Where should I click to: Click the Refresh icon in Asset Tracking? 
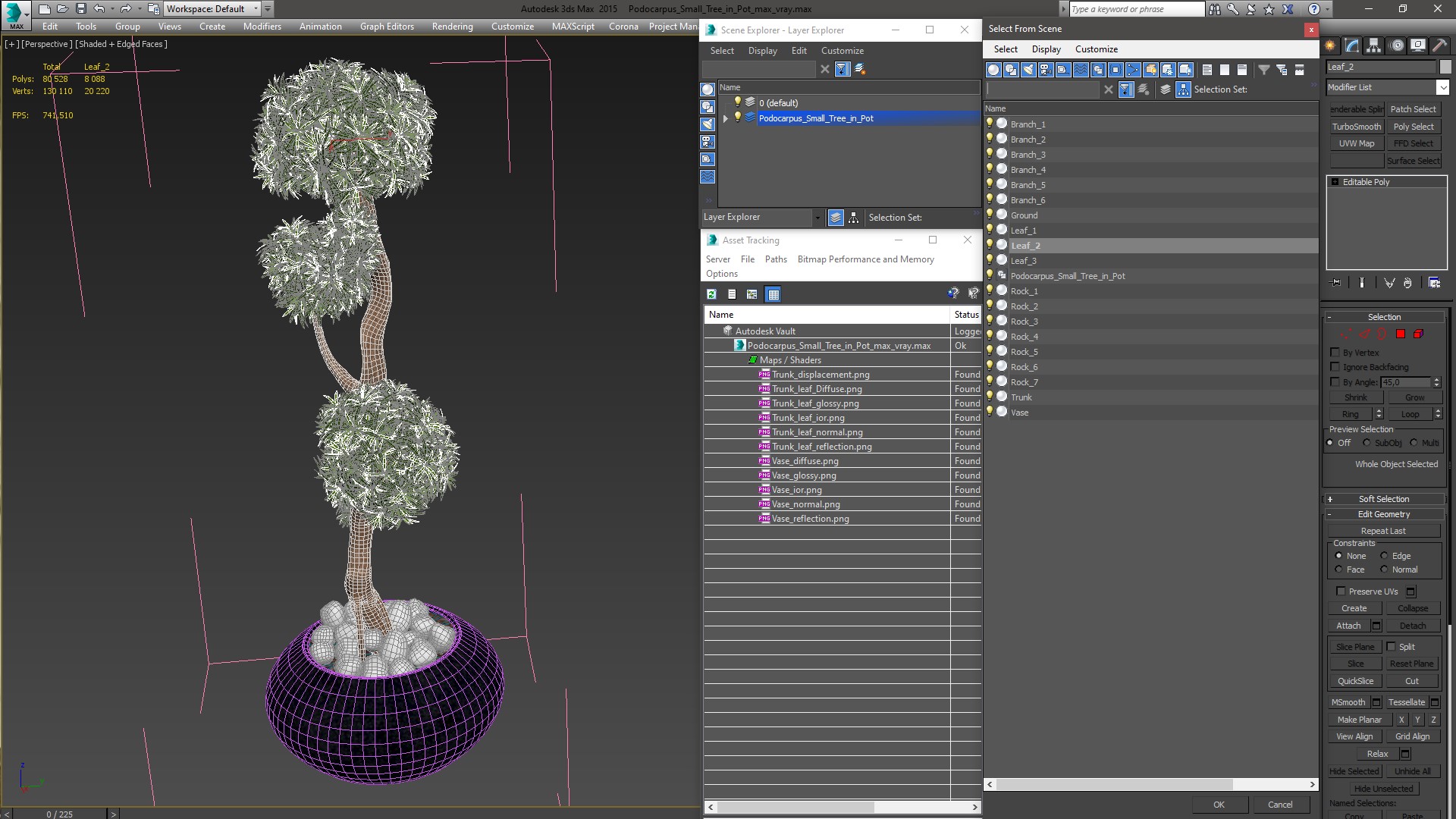point(711,294)
